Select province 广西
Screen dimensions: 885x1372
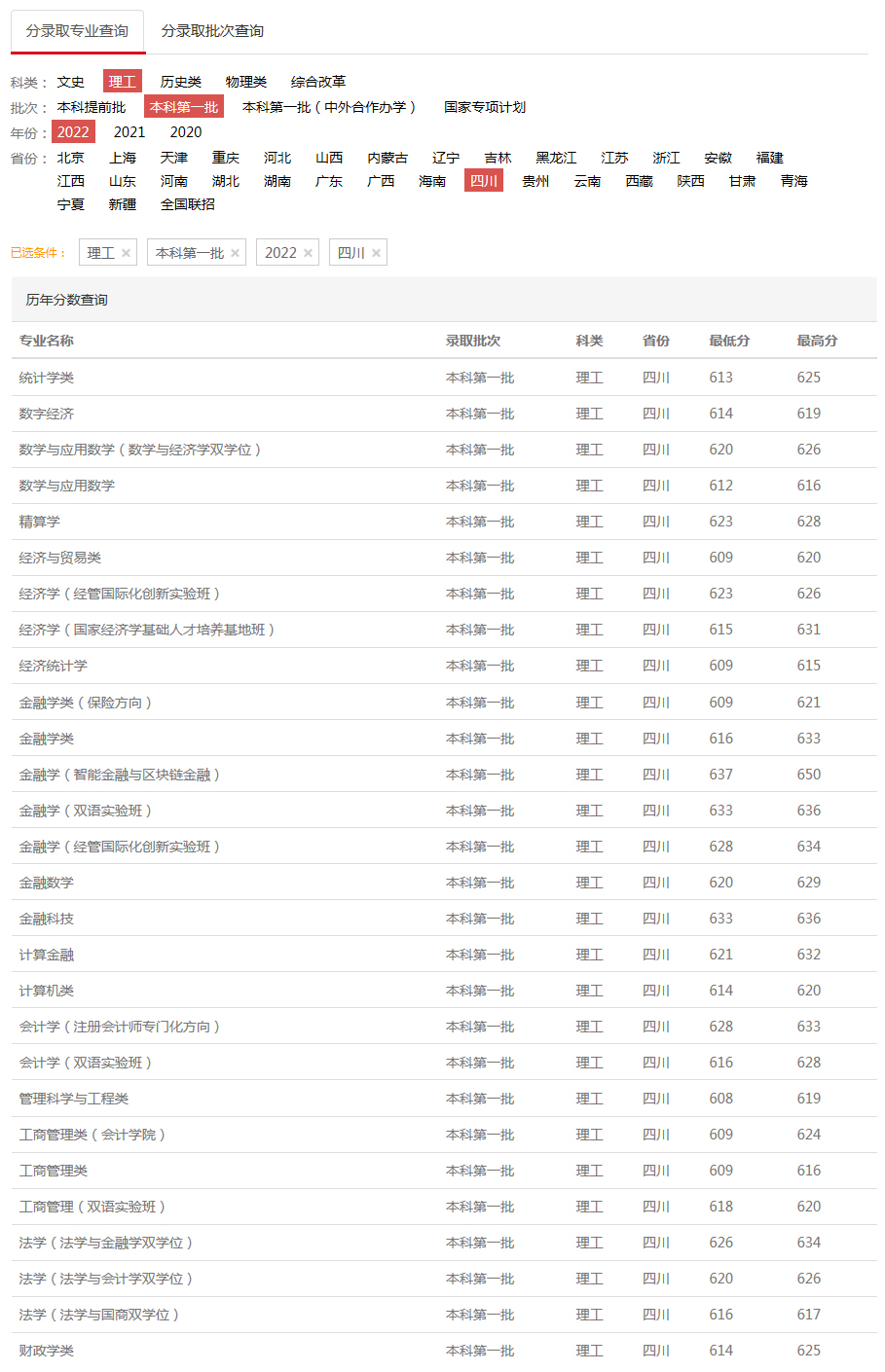tap(381, 181)
